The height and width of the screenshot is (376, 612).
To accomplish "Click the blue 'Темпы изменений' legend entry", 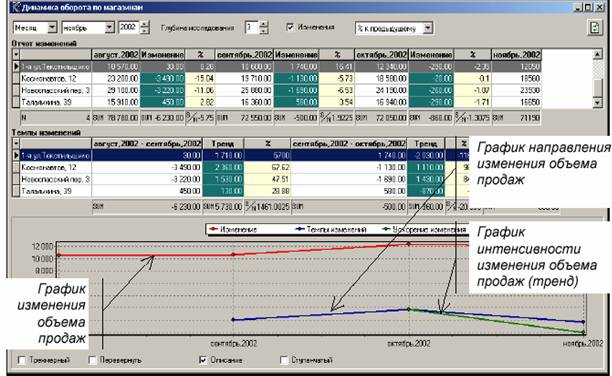I will pos(331,229).
